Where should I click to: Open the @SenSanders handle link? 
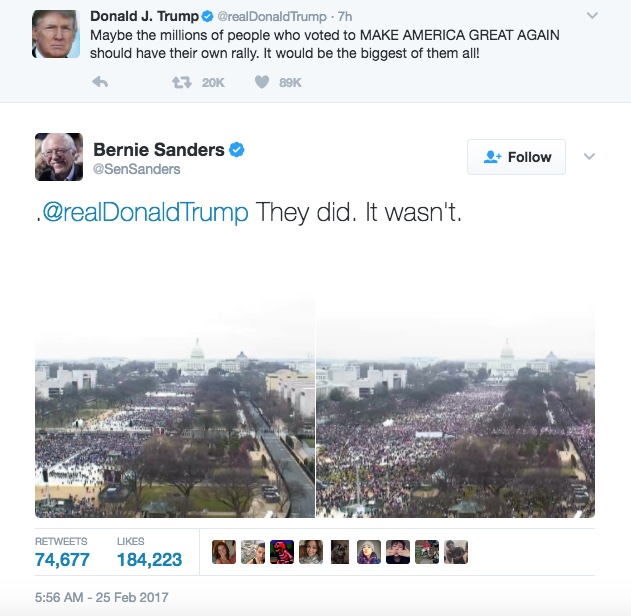pos(136,169)
